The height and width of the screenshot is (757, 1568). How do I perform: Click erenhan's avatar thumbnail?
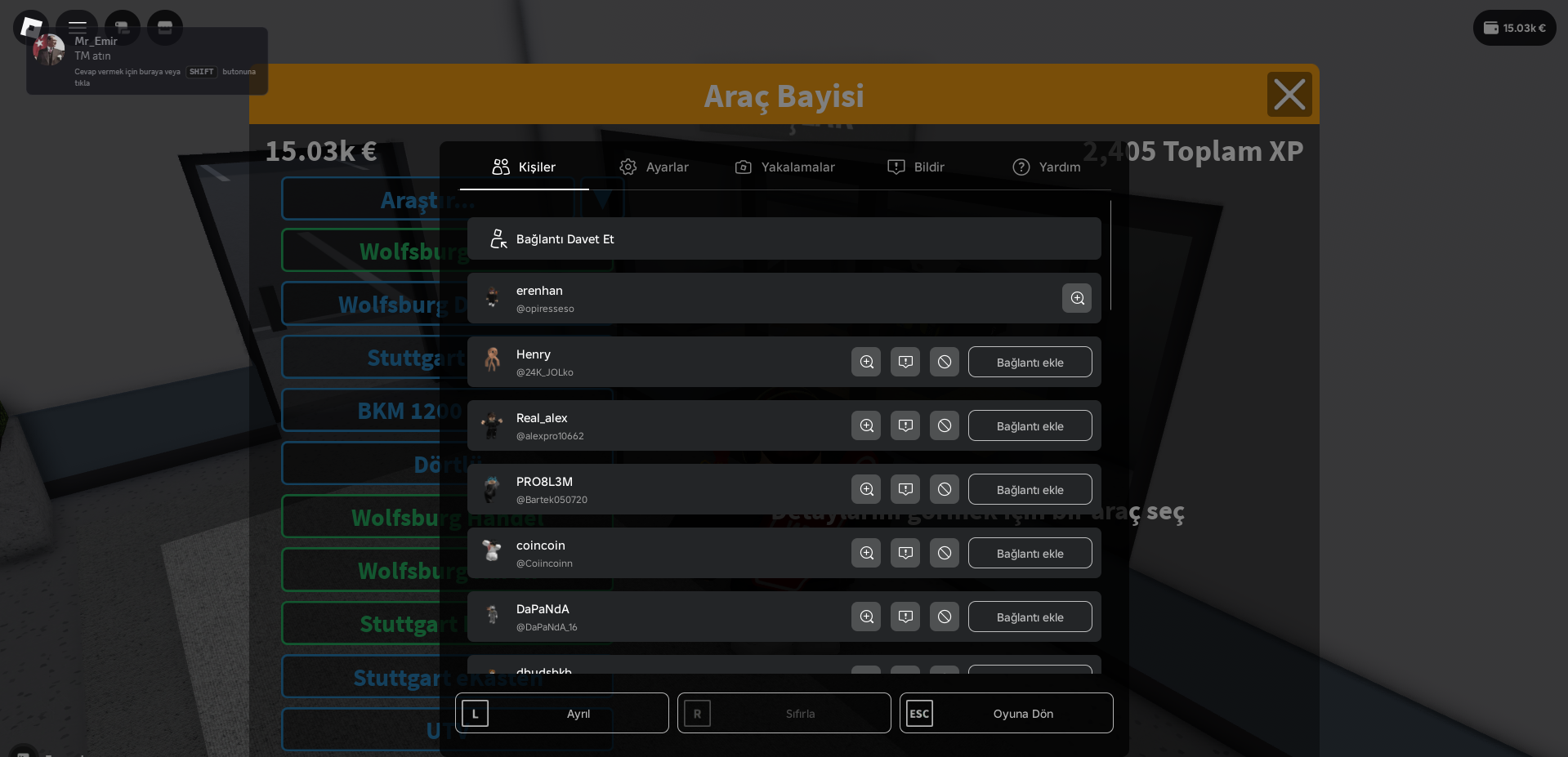click(492, 298)
